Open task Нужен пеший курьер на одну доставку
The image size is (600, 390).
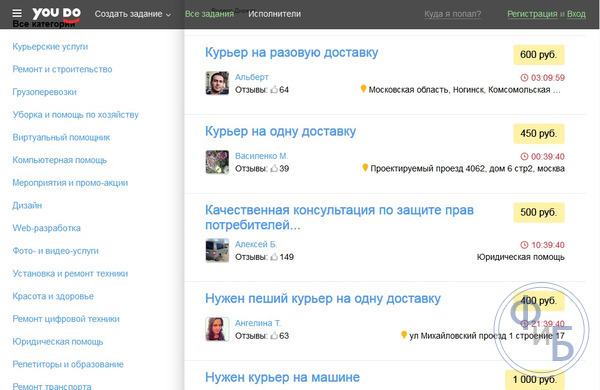323,299
